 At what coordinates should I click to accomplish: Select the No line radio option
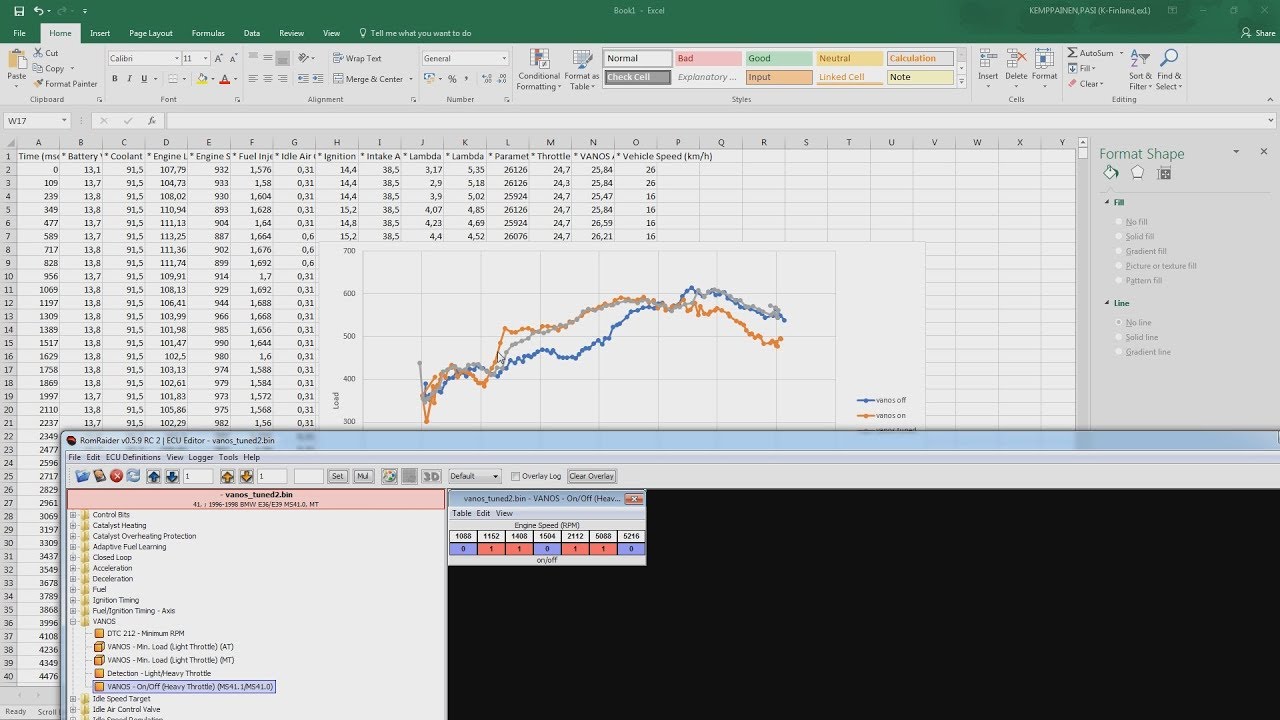1120,322
